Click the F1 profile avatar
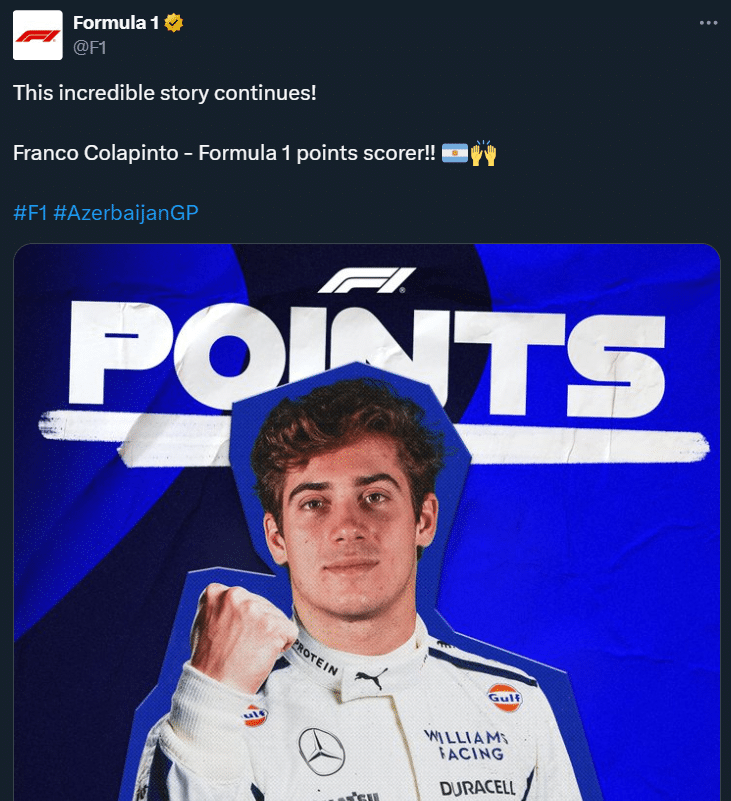 tap(38, 36)
